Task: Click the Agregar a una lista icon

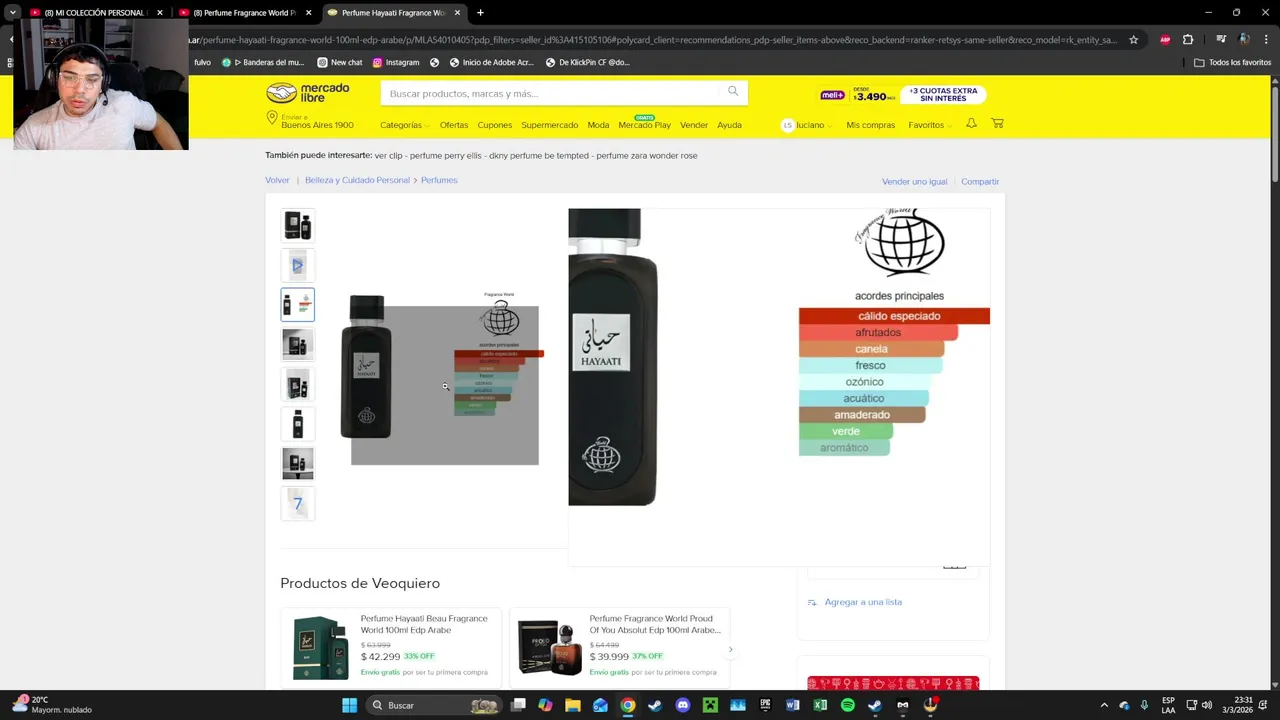Action: tap(812, 602)
